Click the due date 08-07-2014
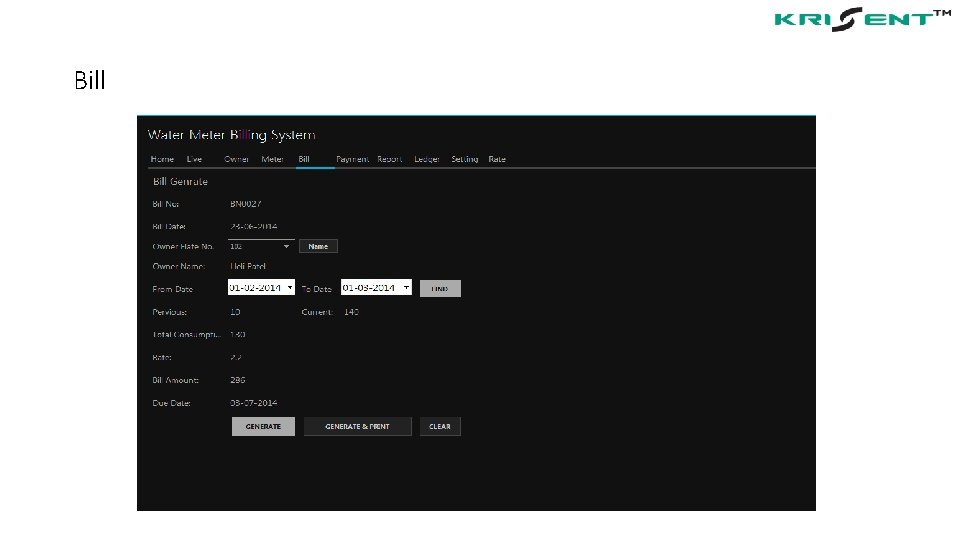 pos(253,403)
